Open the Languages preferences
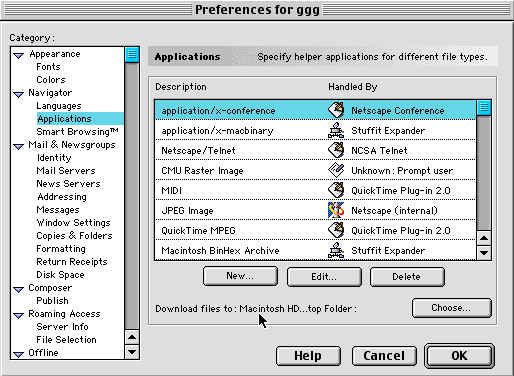This screenshot has height=376, width=514. click(x=59, y=106)
